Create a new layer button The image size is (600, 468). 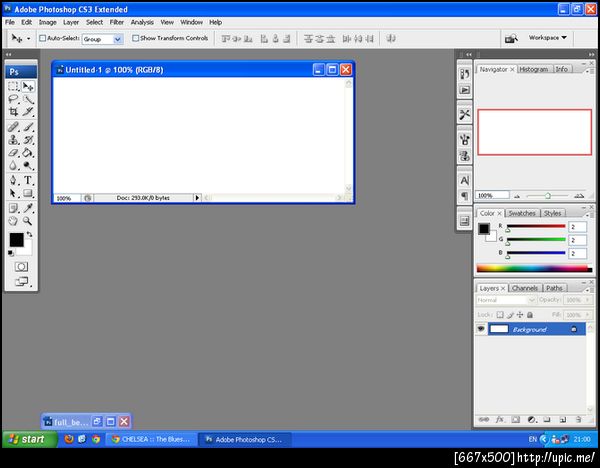(562, 420)
